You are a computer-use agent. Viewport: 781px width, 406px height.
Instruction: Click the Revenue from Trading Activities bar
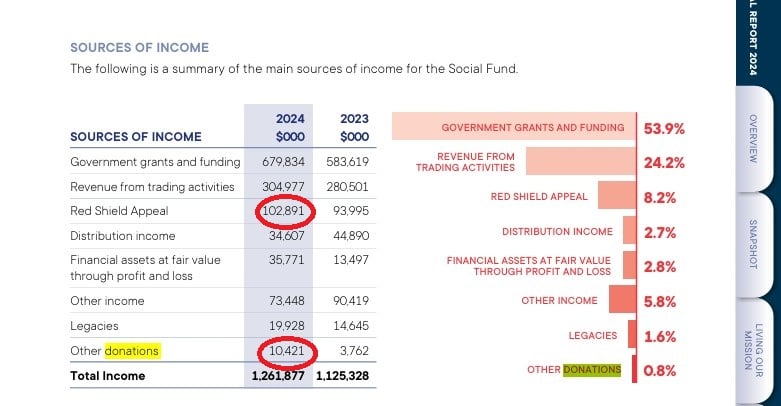580,161
